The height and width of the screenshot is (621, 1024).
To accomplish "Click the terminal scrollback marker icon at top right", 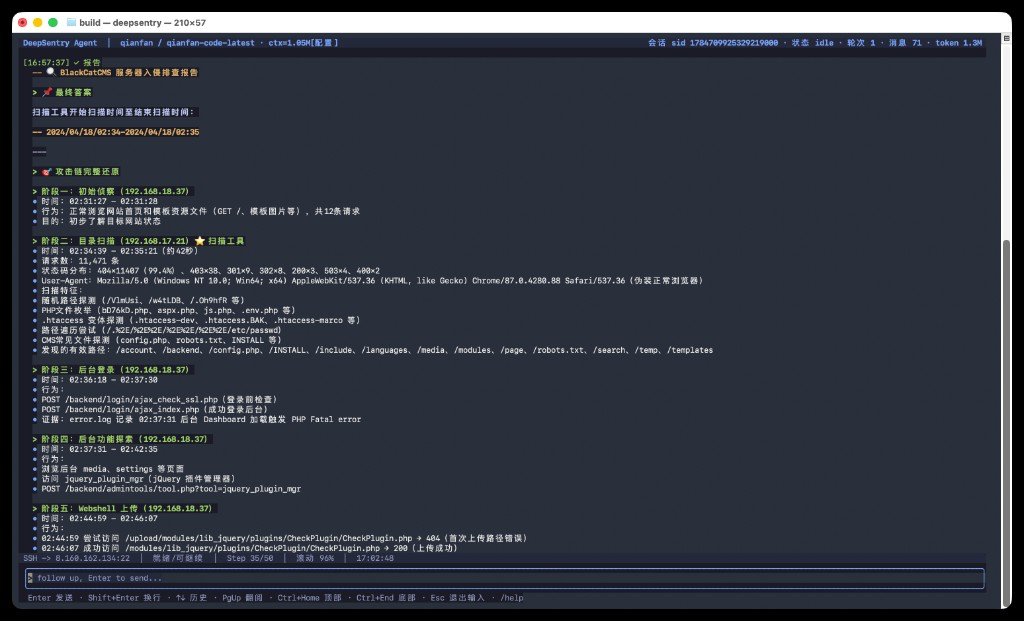I will coord(1006,39).
